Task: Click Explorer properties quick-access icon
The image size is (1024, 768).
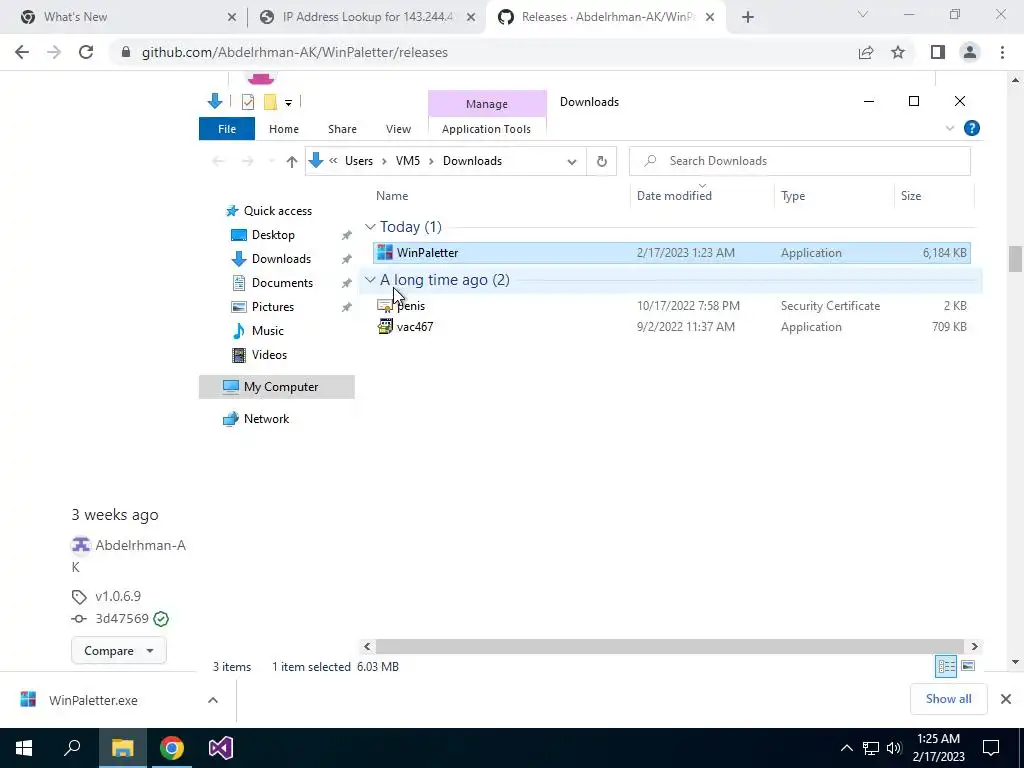Action: point(248,102)
